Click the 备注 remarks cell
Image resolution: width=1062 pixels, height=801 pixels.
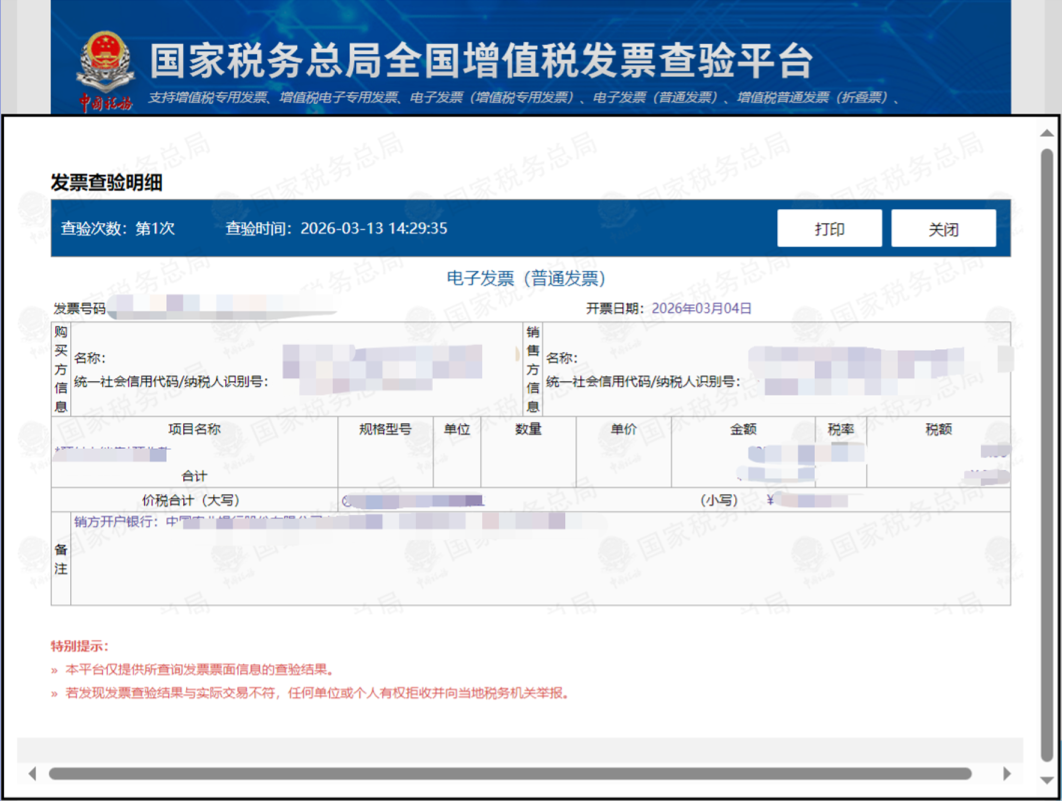point(61,559)
